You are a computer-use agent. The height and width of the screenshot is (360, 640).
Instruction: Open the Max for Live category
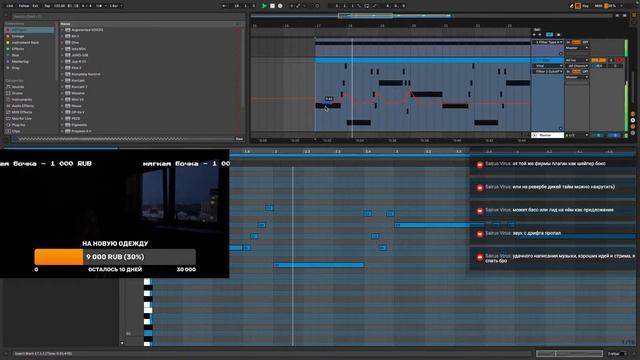point(21,118)
